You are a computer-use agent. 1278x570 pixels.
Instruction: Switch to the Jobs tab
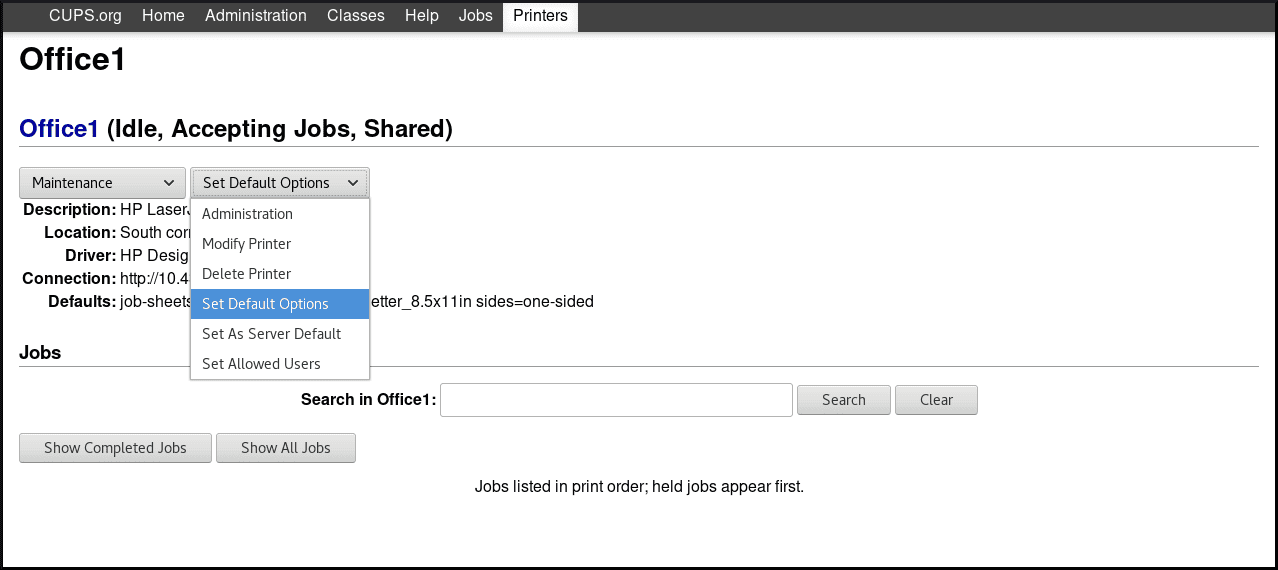coord(476,16)
